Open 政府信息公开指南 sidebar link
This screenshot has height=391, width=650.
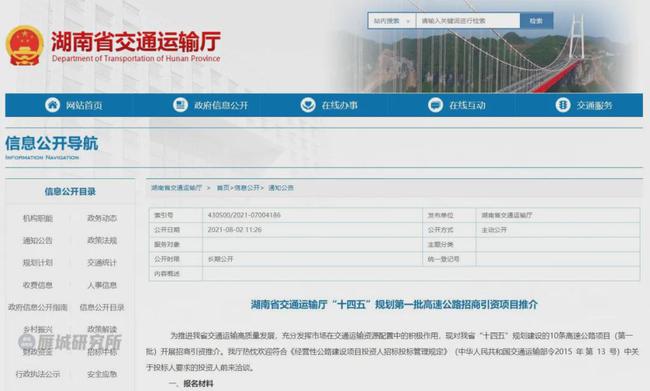[x=38, y=307]
